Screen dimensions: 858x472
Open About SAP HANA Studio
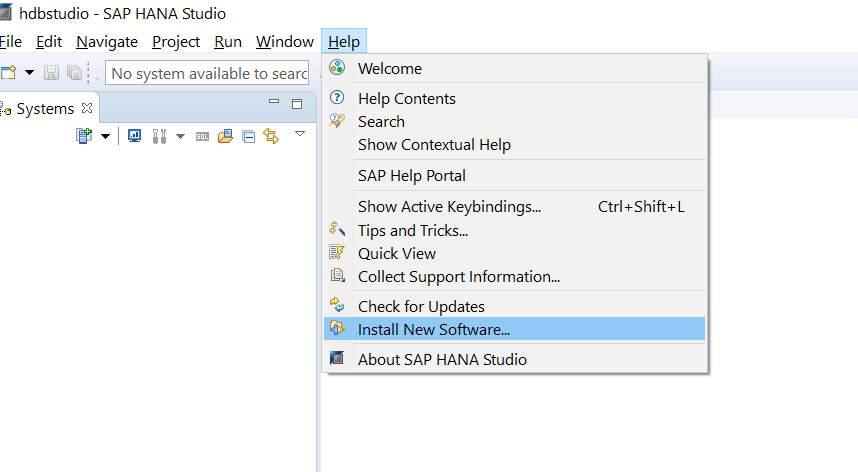(442, 359)
